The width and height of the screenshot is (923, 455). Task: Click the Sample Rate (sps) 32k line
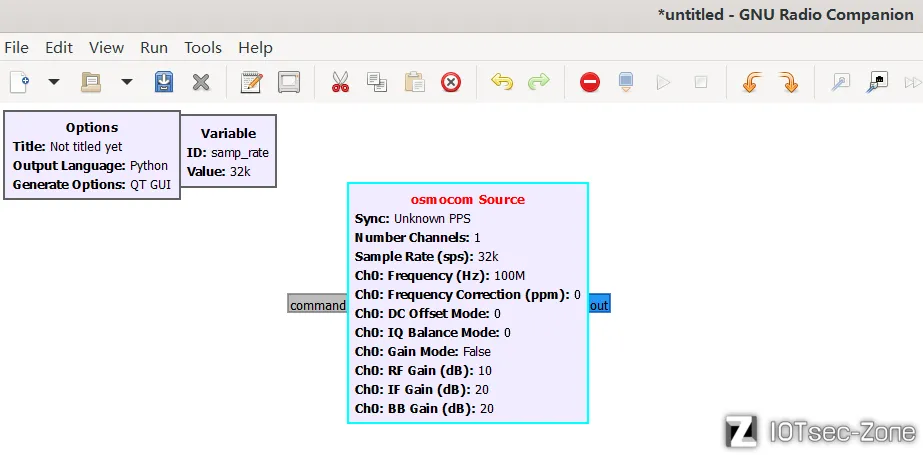427,257
